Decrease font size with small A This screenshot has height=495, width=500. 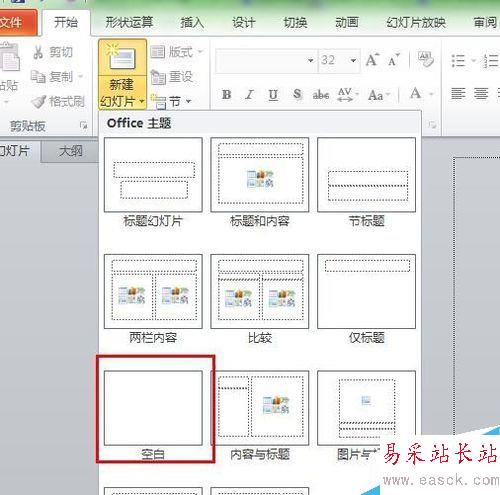coord(394,60)
